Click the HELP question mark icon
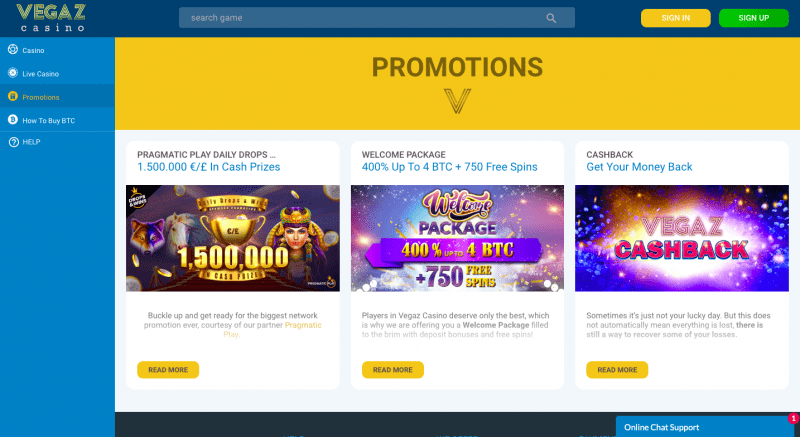800x437 pixels. pos(14,142)
